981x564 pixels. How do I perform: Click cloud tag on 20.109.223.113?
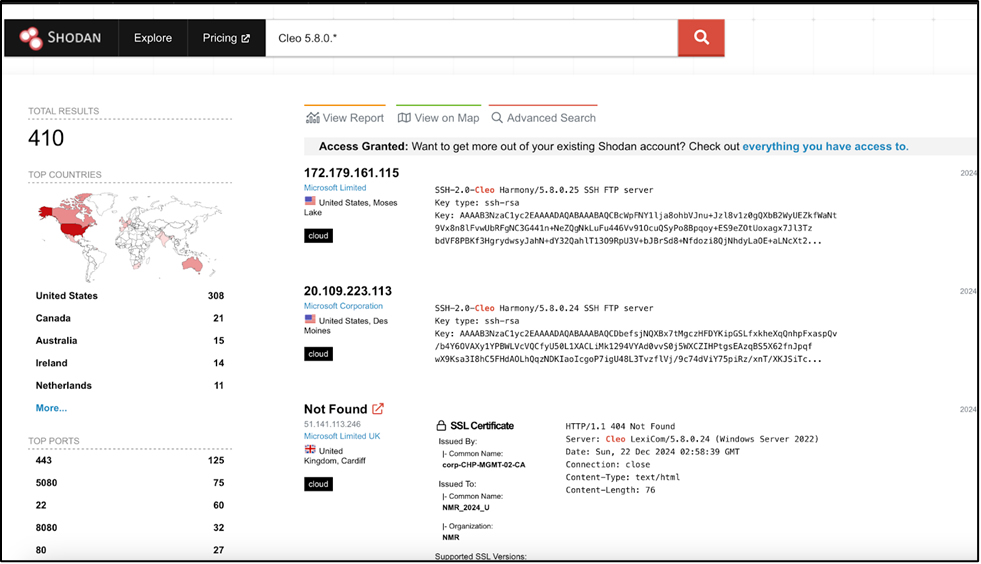[318, 354]
